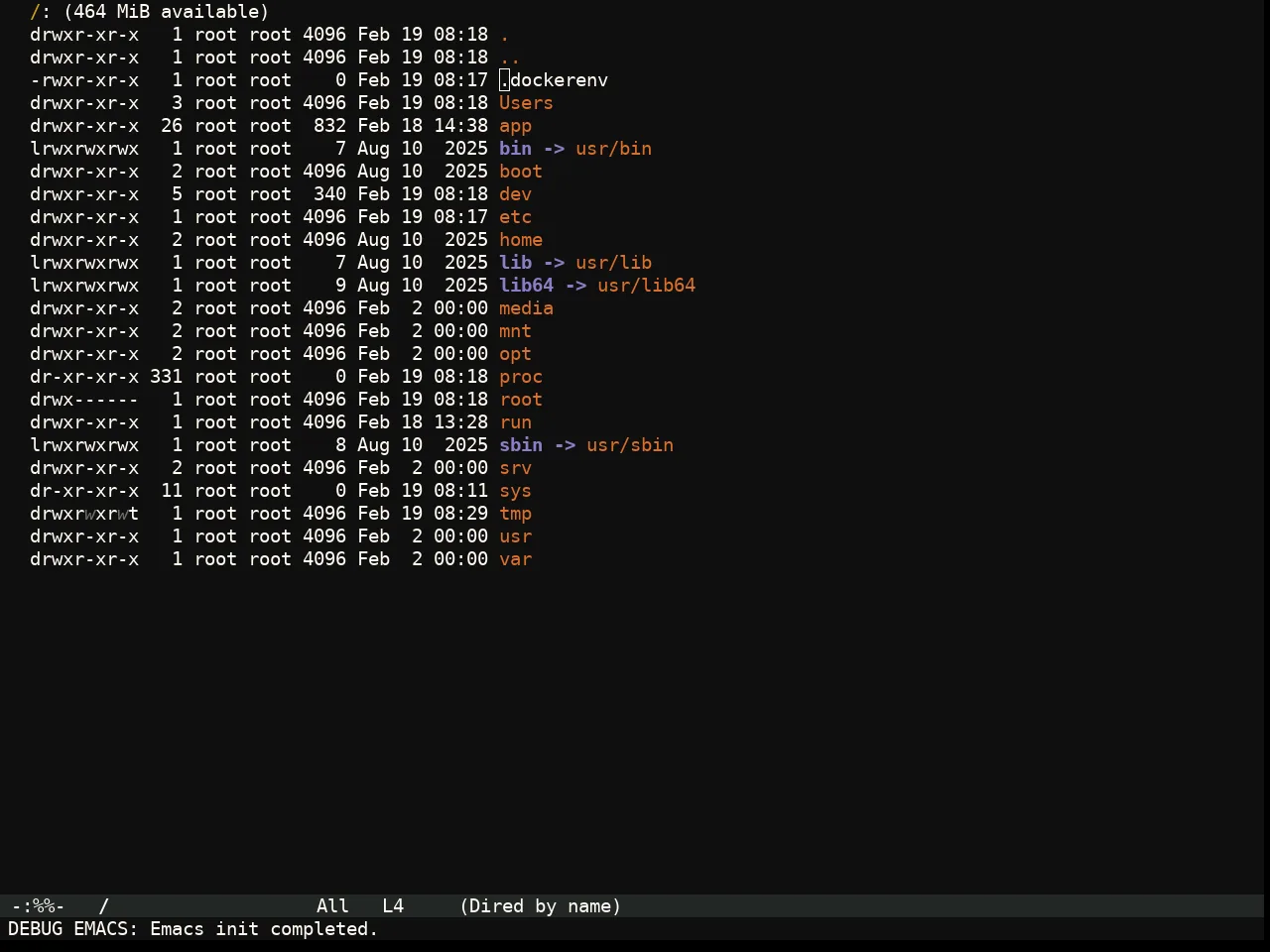
Task: Click the '/' buffer name in mode line
Action: (103, 906)
